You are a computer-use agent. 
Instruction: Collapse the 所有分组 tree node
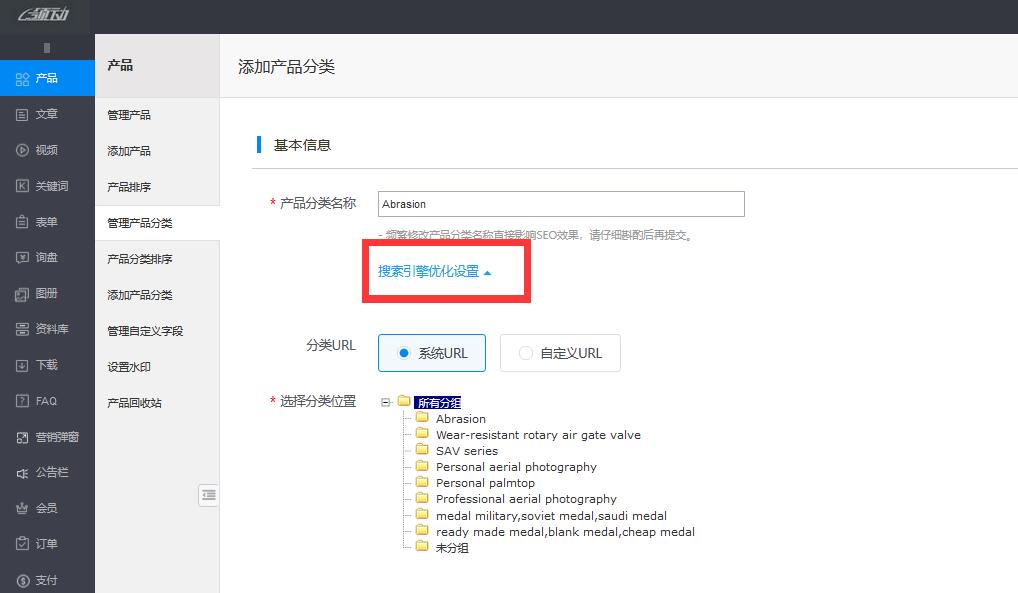point(385,401)
